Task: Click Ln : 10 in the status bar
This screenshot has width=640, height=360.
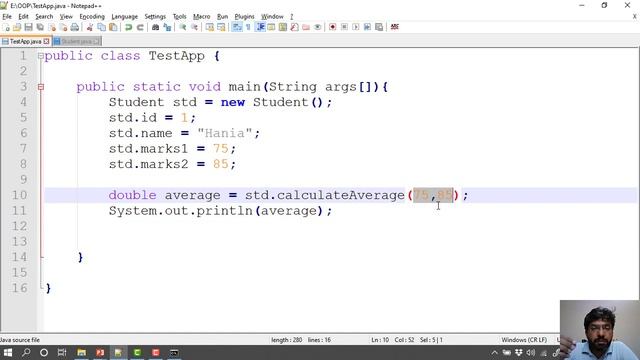Action: [380, 340]
